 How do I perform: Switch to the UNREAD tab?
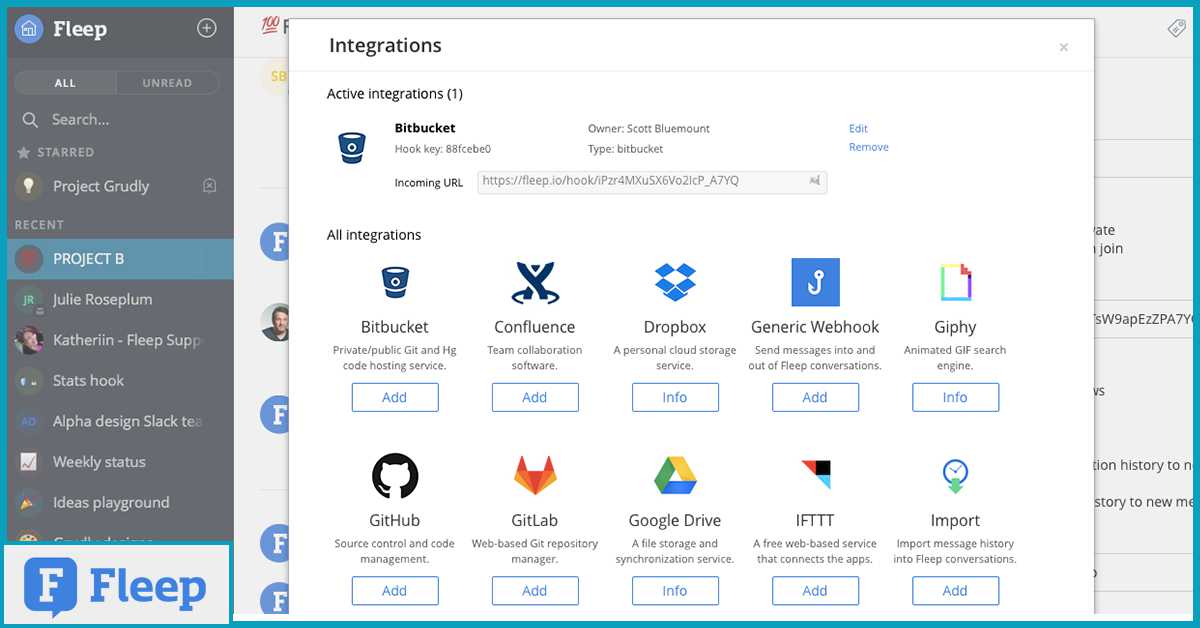(168, 82)
